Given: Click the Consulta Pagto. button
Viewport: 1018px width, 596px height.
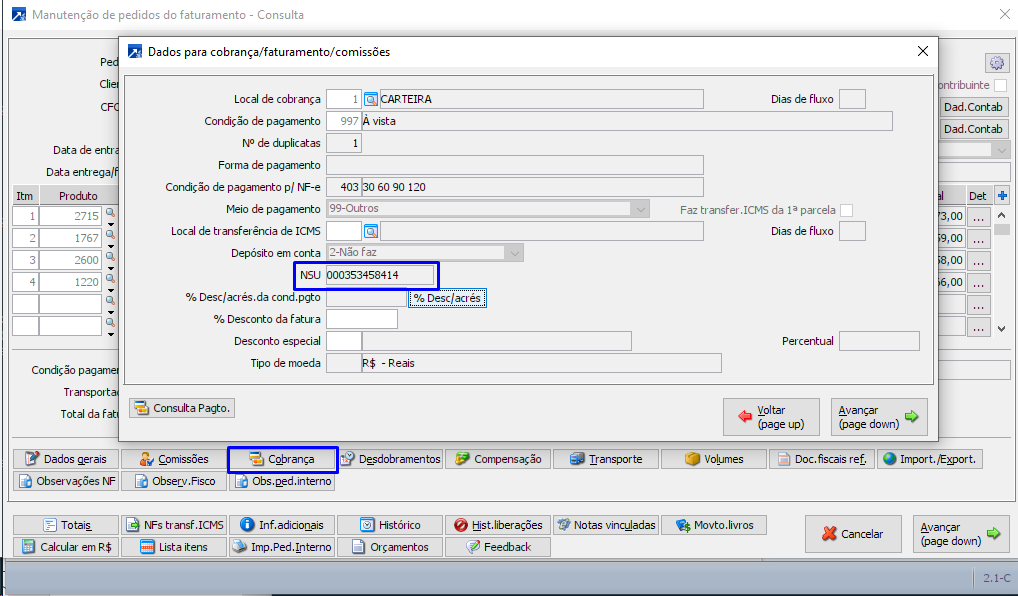Looking at the screenshot, I should [182, 408].
